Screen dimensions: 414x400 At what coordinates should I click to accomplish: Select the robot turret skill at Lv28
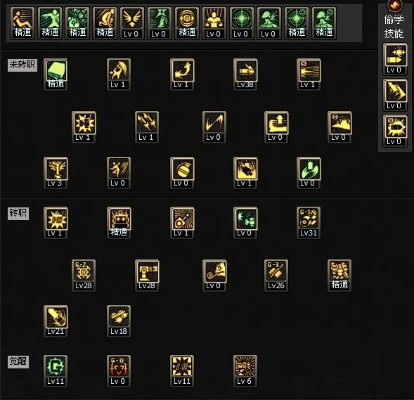147,275
